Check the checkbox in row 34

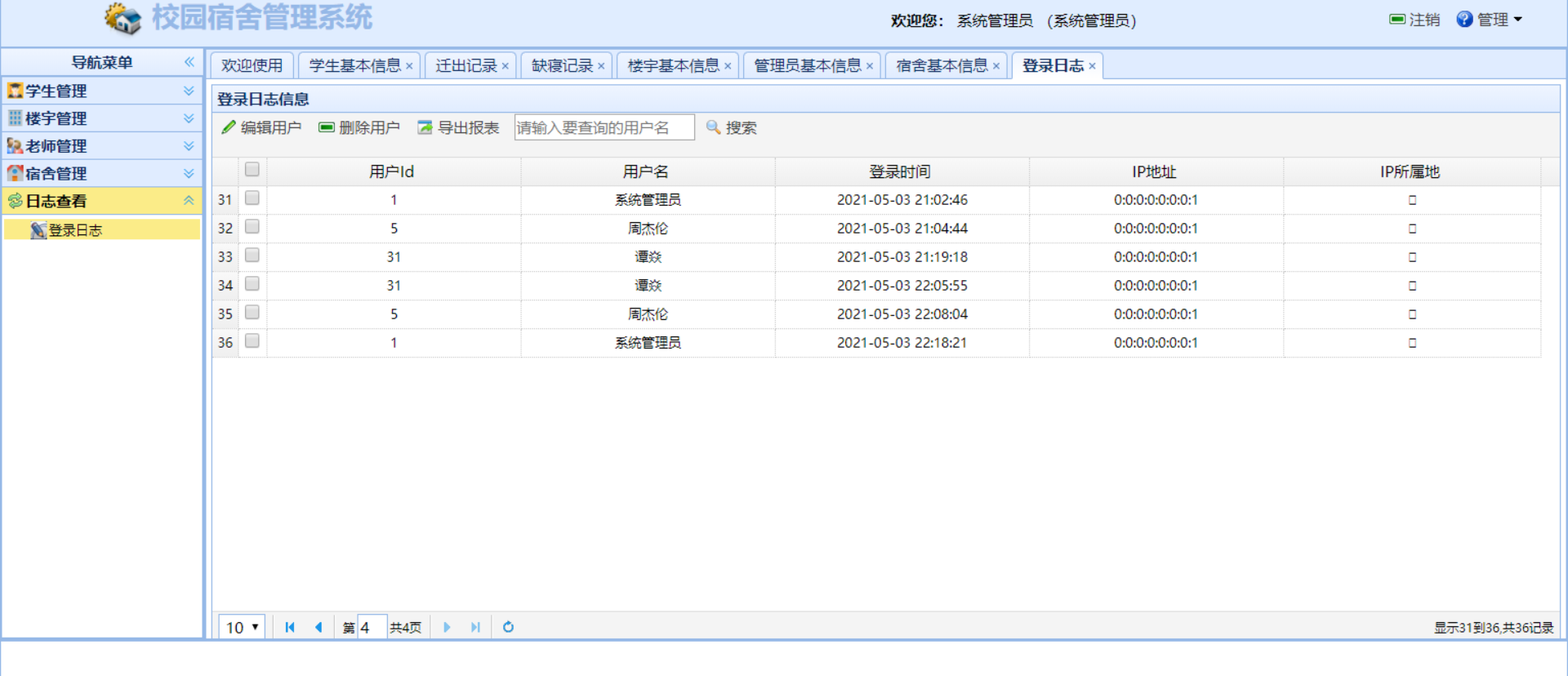(x=252, y=283)
